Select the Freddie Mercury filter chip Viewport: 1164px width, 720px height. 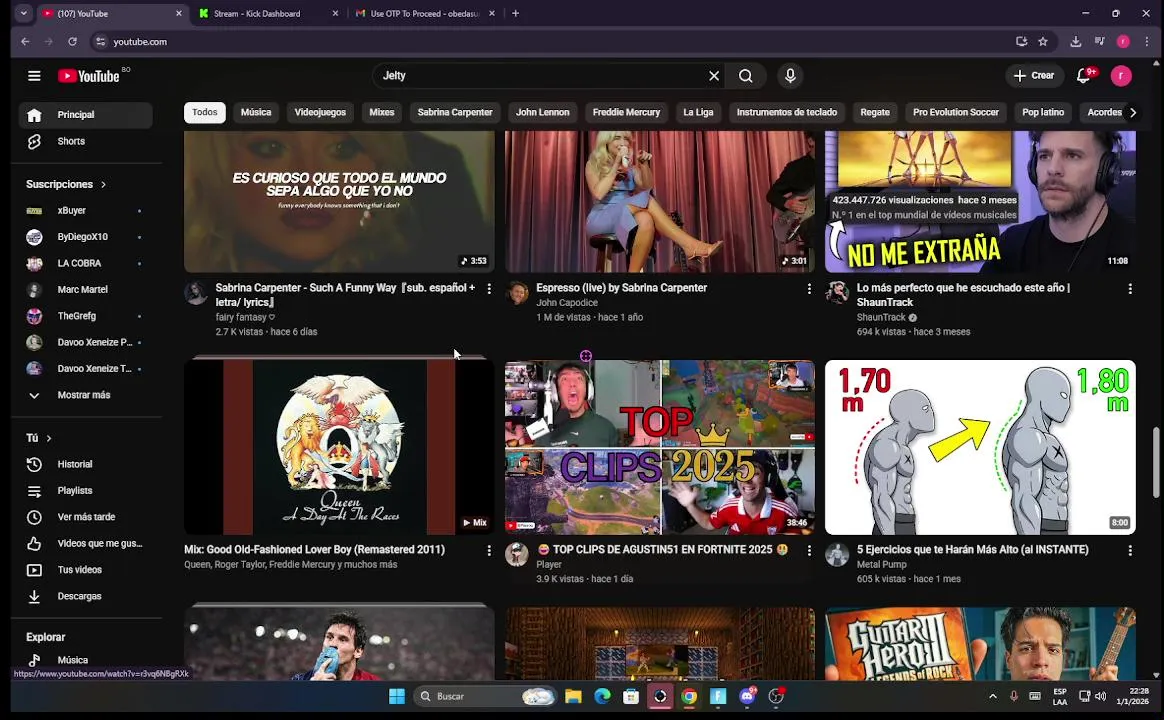click(627, 113)
